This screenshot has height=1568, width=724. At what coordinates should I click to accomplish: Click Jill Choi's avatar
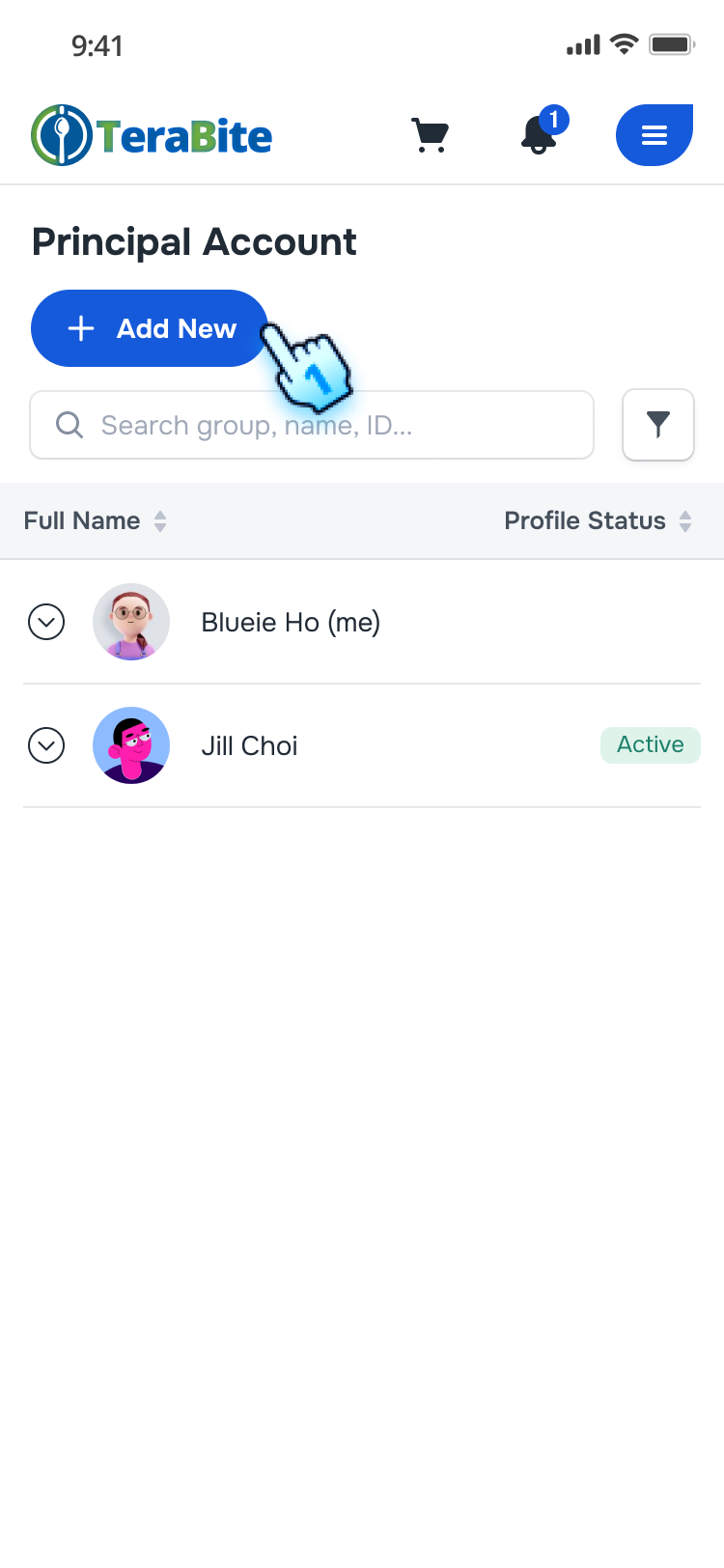(131, 745)
